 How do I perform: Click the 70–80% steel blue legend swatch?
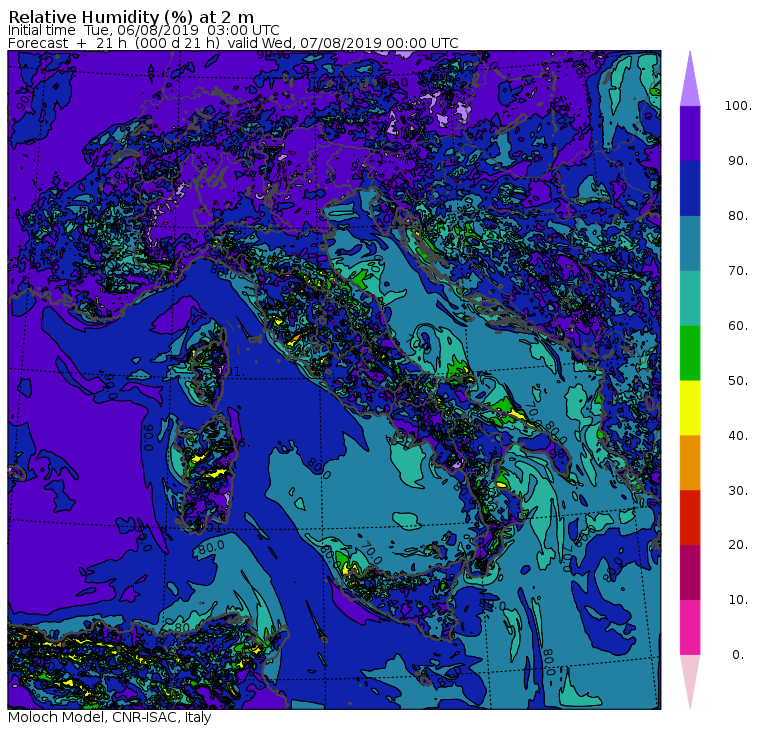[x=690, y=243]
